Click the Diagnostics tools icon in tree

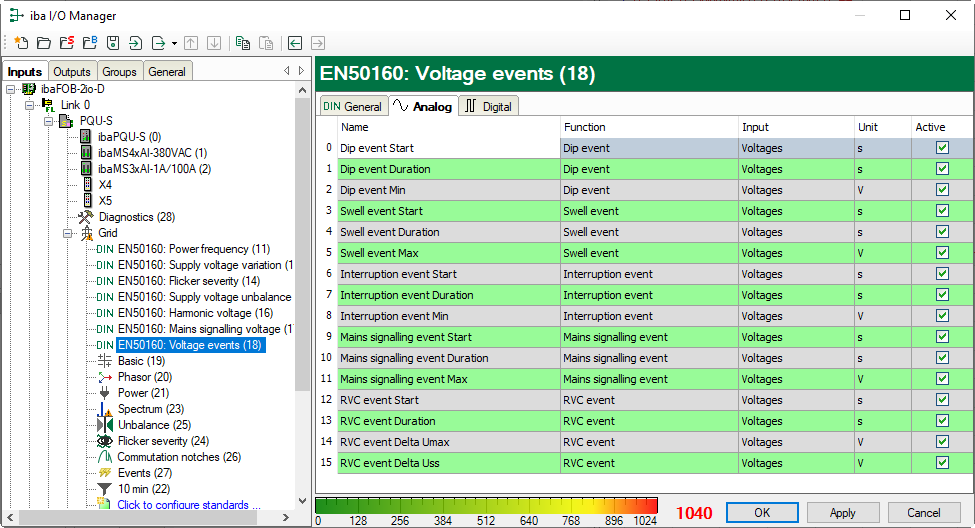pos(86,217)
